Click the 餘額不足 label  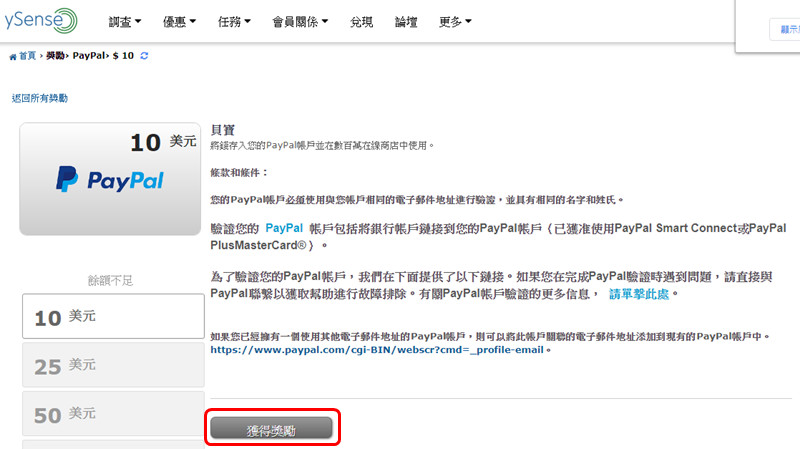(x=110, y=280)
